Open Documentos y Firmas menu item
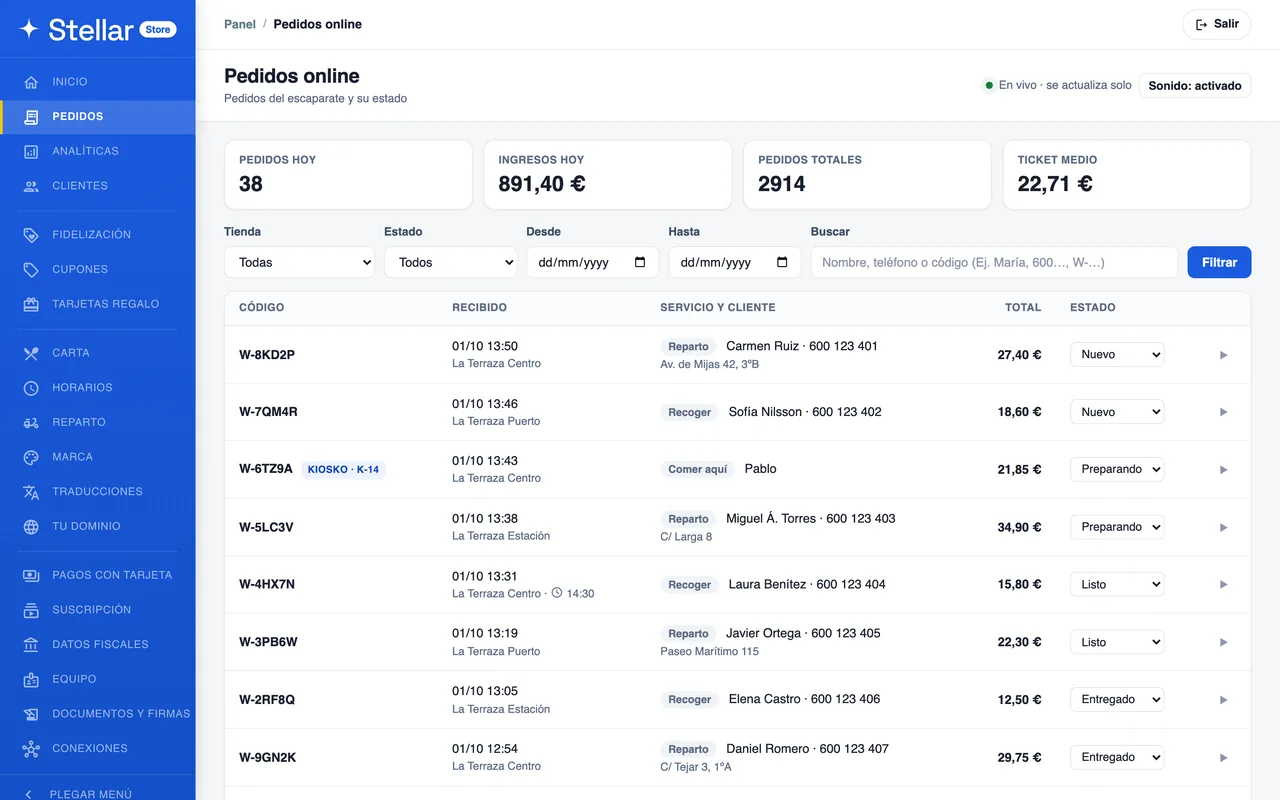Screen dimensions: 1280x800 [x=98, y=714]
